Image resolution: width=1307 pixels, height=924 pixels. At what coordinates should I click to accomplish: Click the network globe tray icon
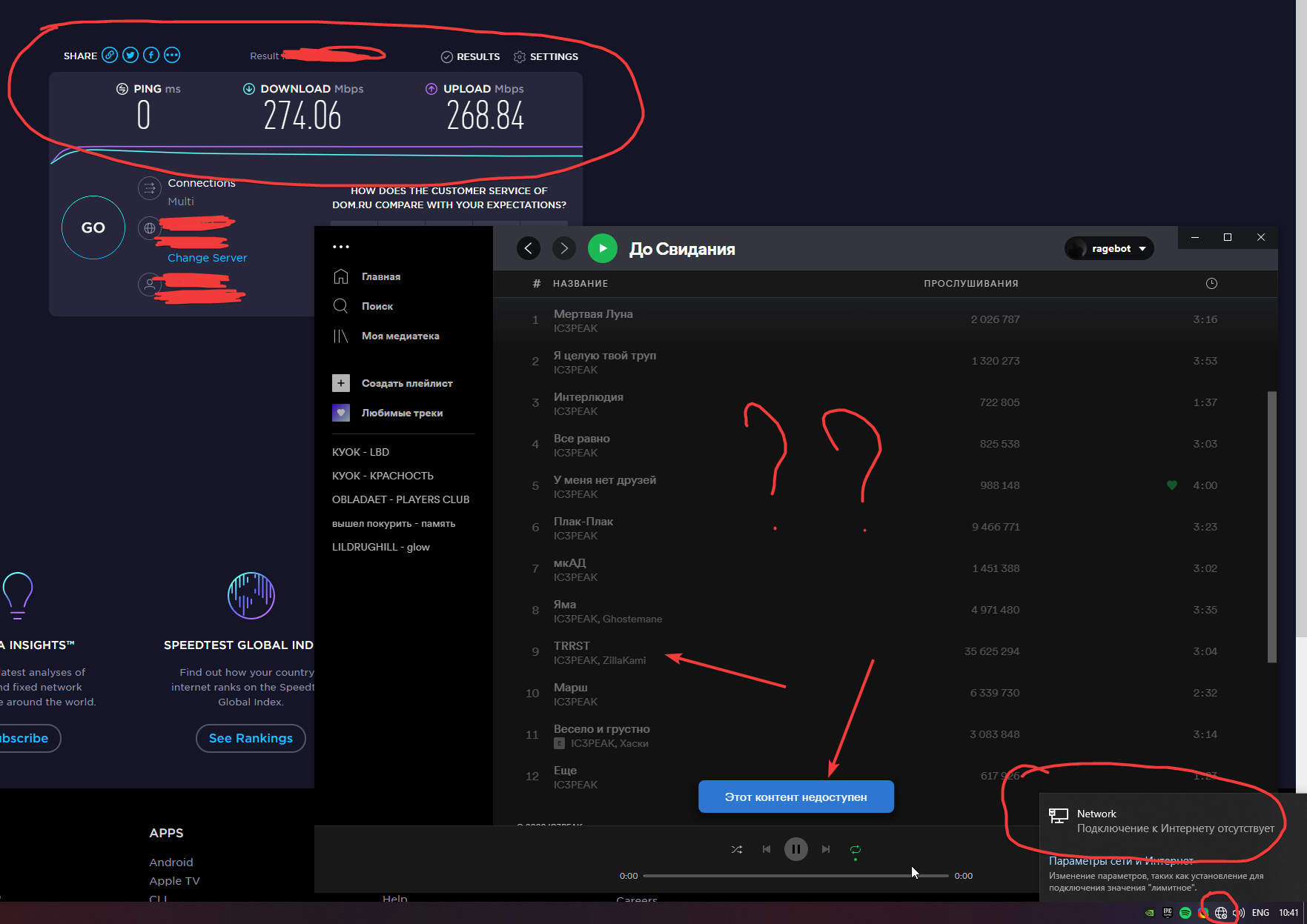(x=1221, y=913)
